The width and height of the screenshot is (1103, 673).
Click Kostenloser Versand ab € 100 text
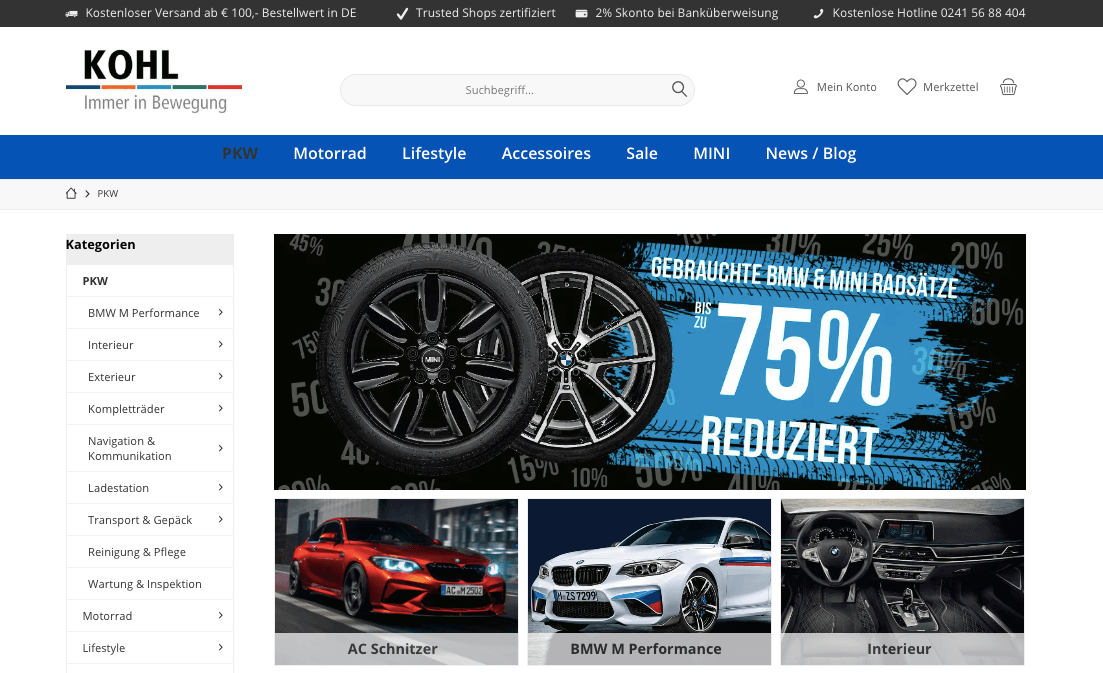point(221,13)
